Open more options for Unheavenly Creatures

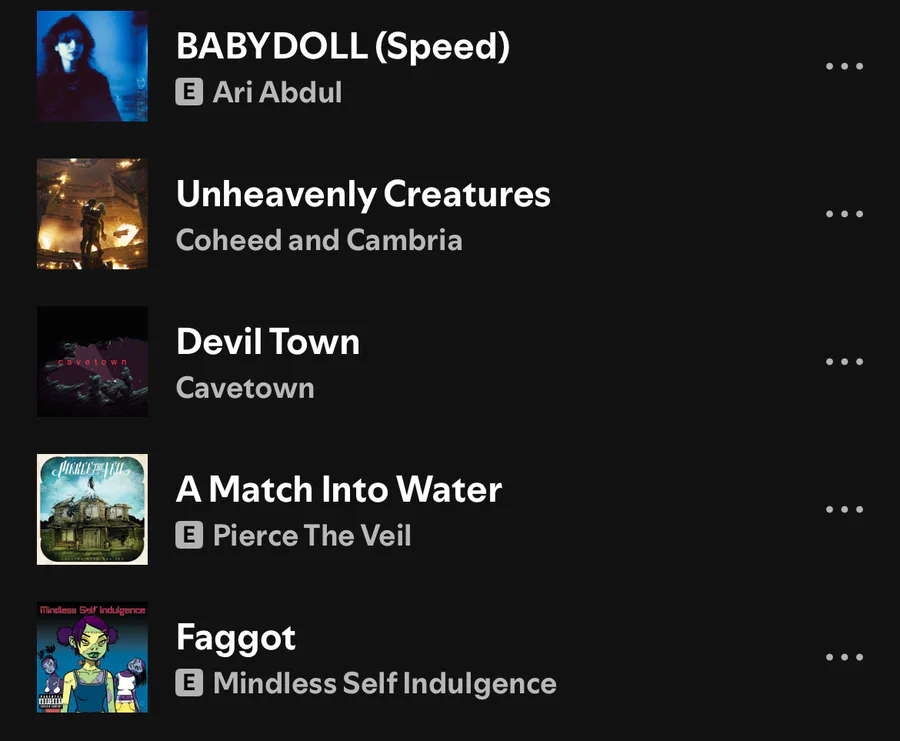844,214
